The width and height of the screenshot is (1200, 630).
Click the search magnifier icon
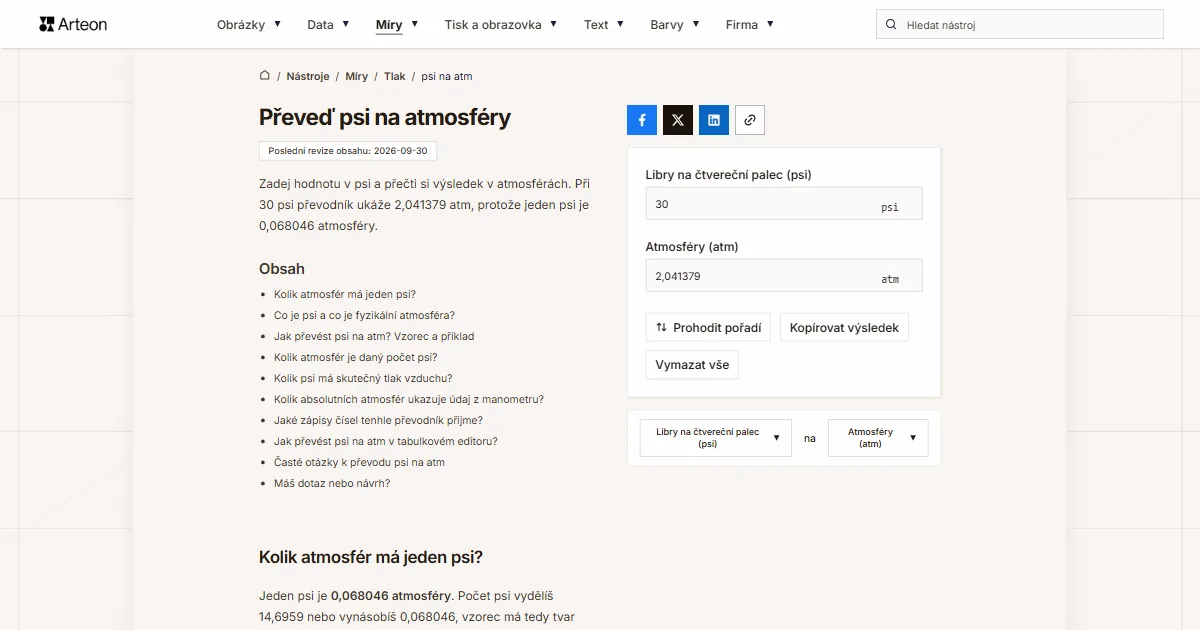(891, 25)
